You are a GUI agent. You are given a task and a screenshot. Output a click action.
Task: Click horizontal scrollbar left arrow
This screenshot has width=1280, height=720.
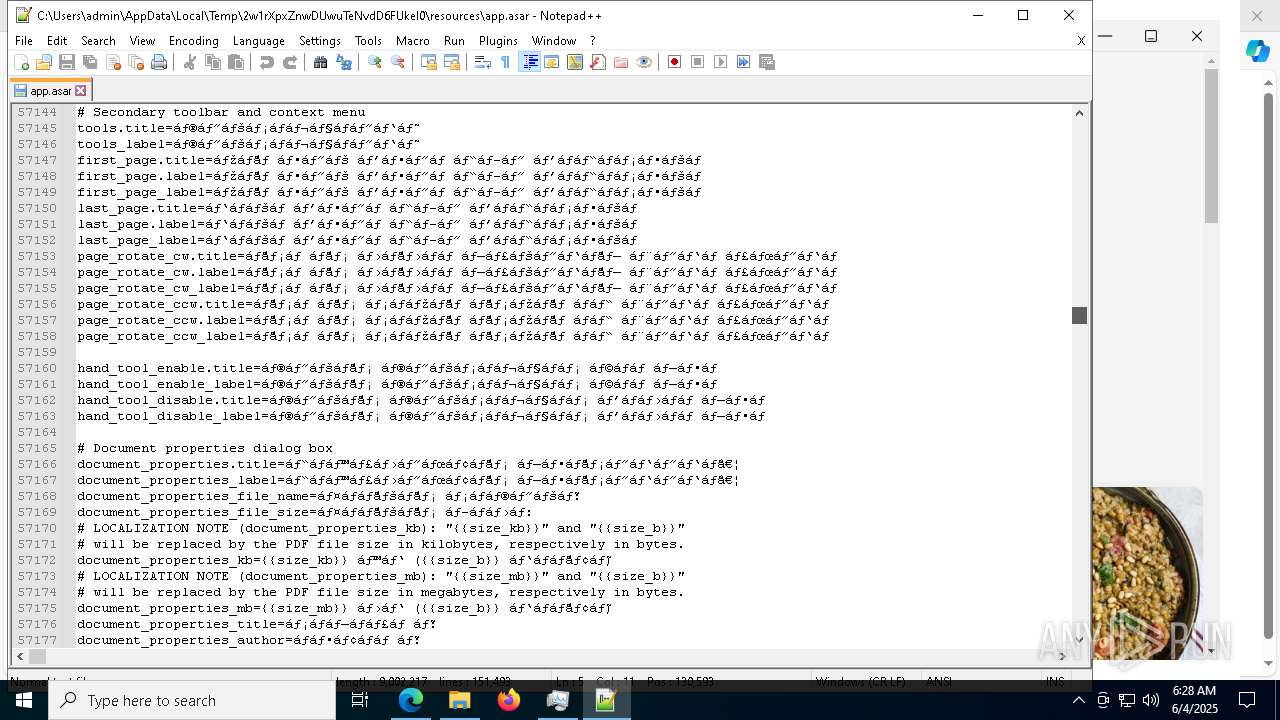(x=20, y=657)
